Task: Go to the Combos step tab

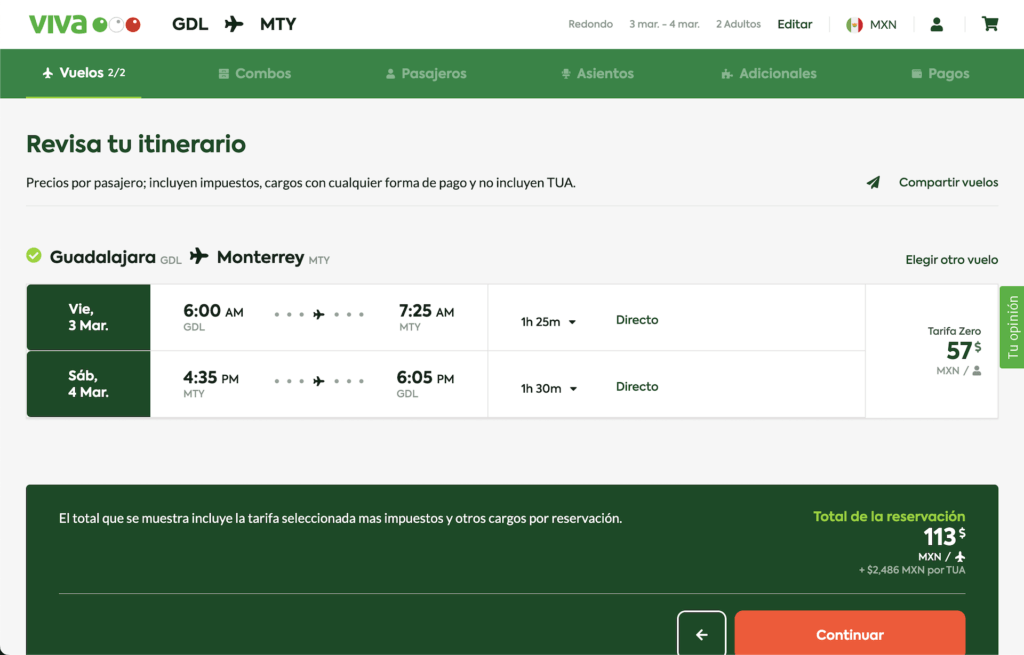Action: coord(255,74)
